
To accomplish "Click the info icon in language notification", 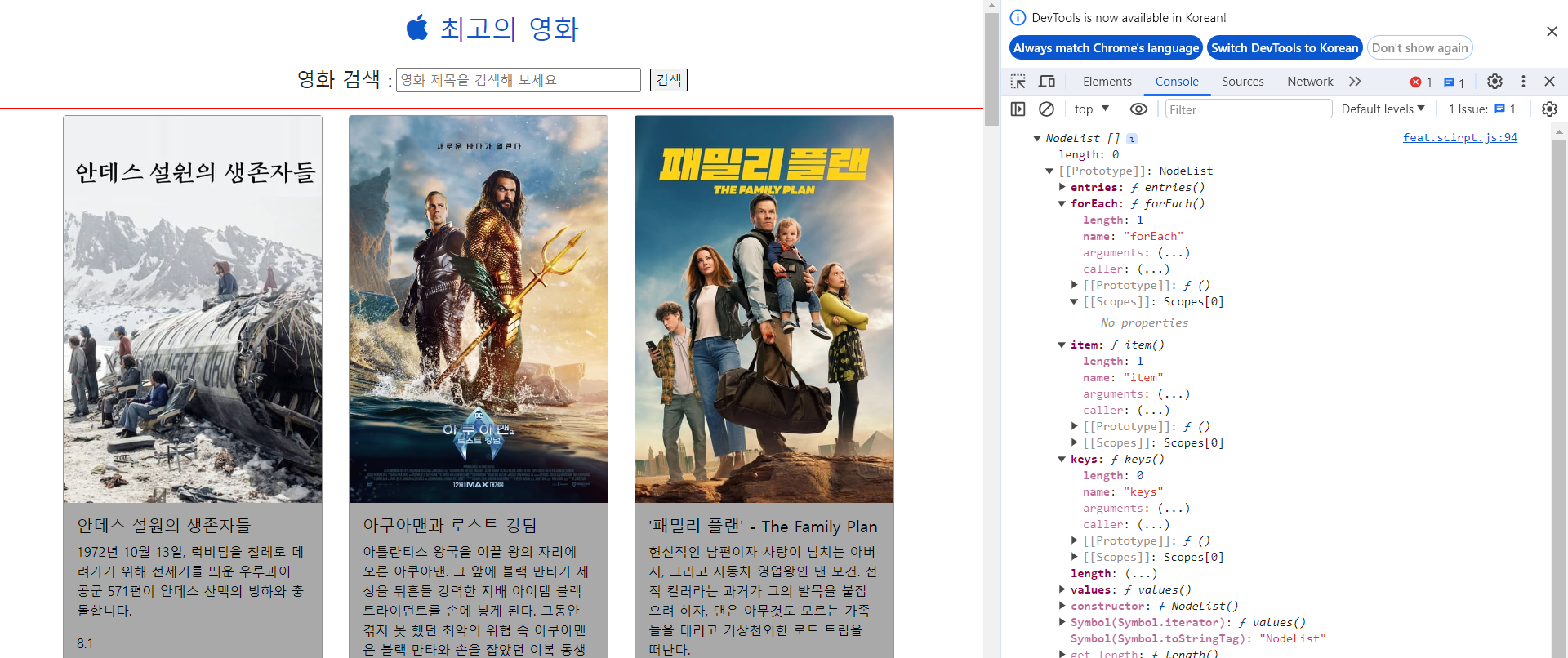I will pos(1018,17).
